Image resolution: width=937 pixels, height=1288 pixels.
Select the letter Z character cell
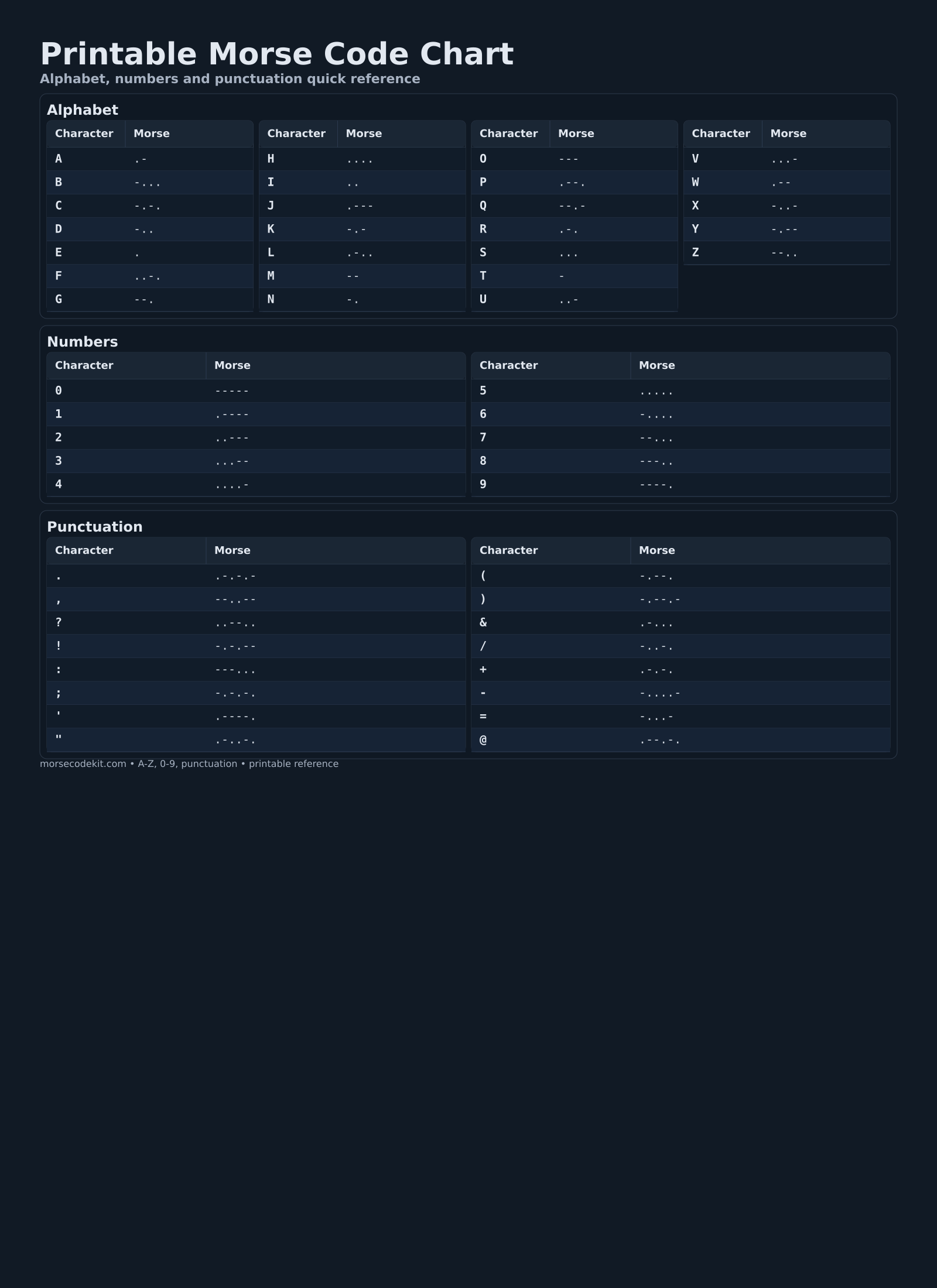(695, 252)
